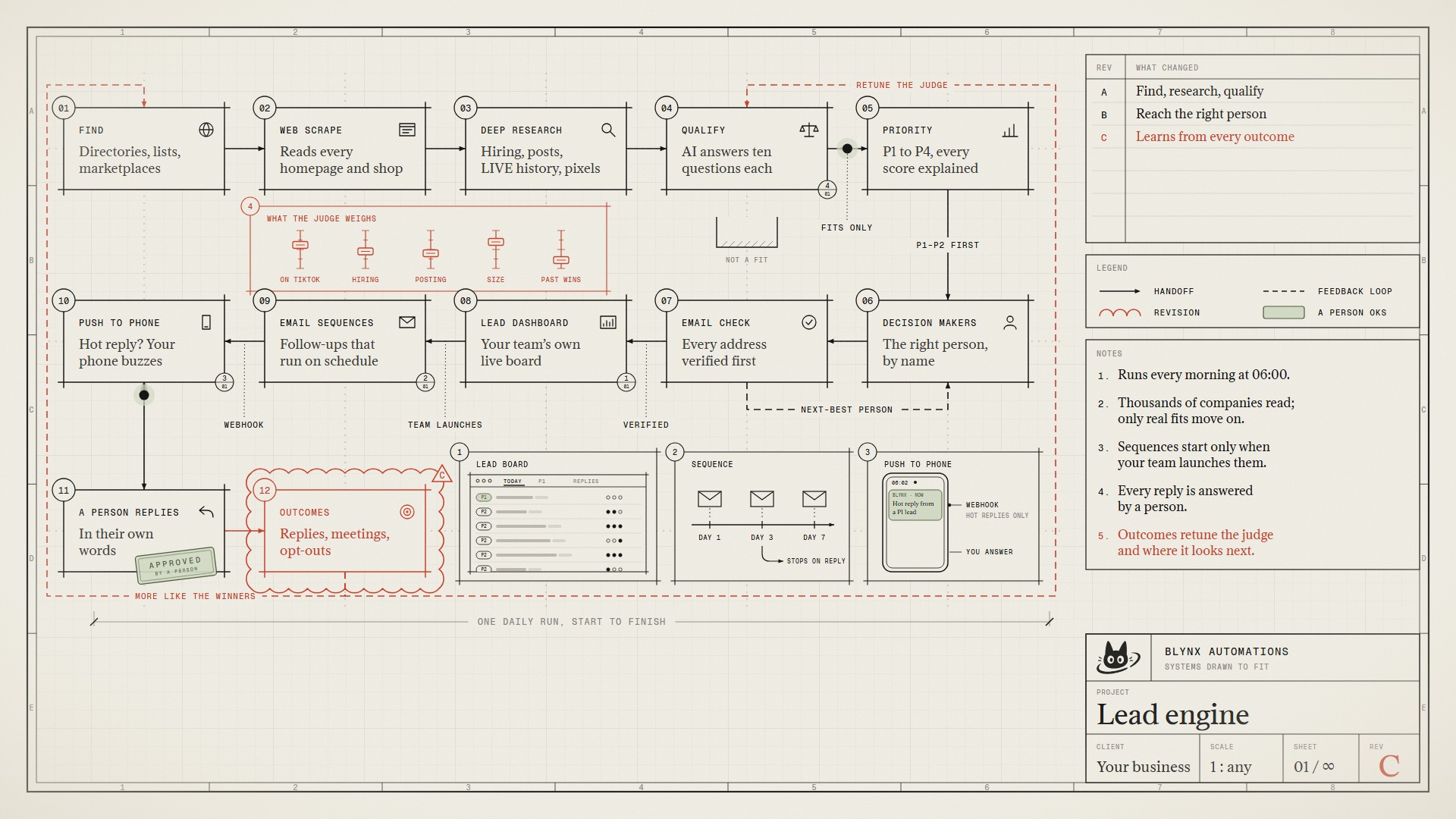Click the globe icon in the FIND box
The width and height of the screenshot is (1456, 819).
click(x=206, y=130)
